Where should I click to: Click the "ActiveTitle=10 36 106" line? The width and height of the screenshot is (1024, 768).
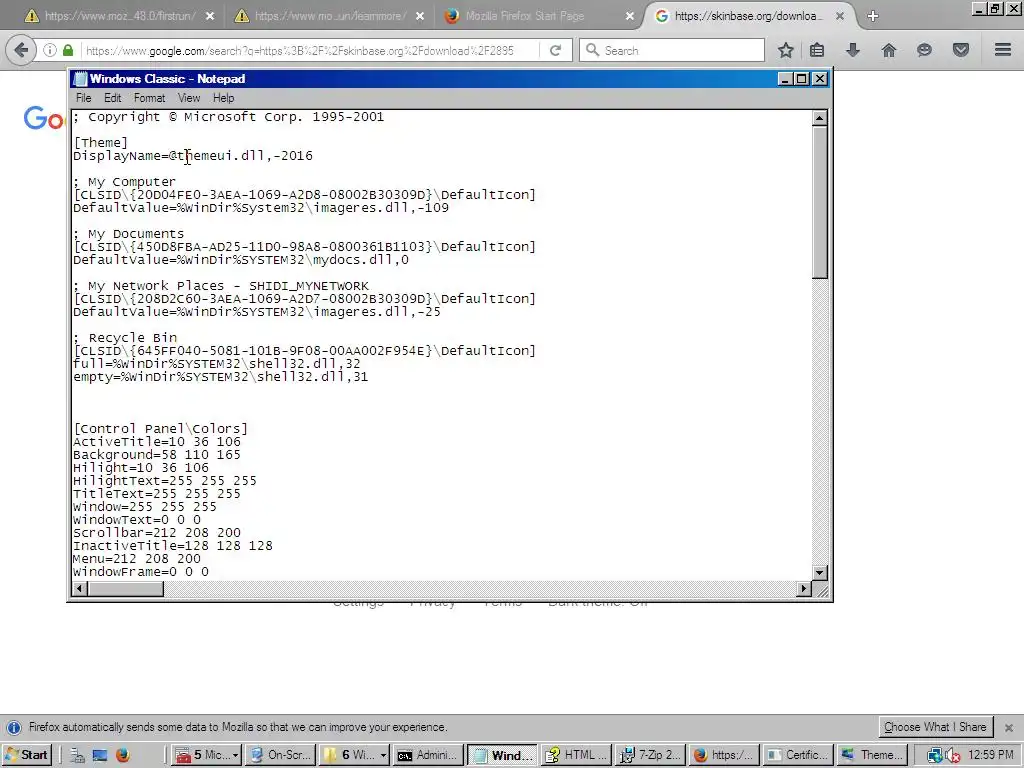pyautogui.click(x=157, y=441)
